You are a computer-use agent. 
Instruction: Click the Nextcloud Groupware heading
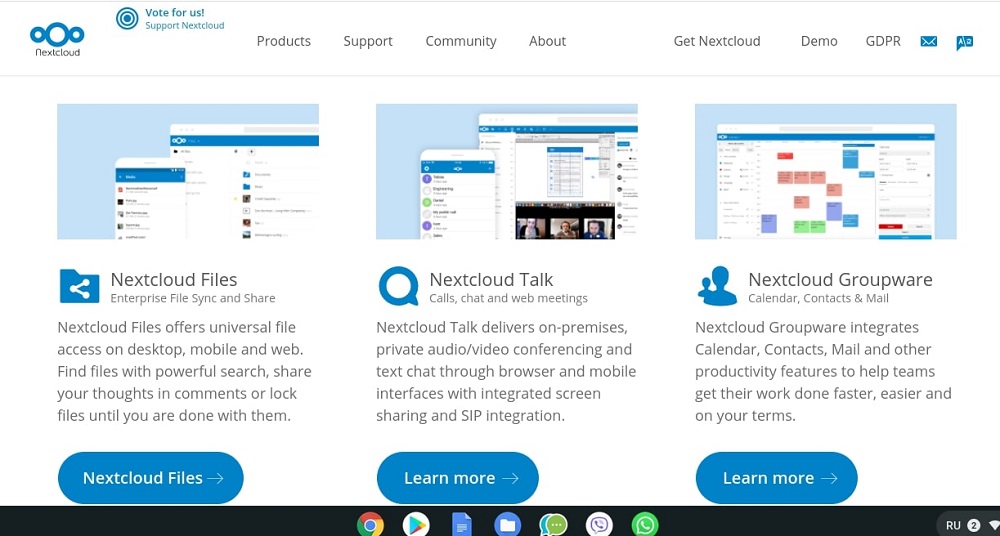pos(841,279)
